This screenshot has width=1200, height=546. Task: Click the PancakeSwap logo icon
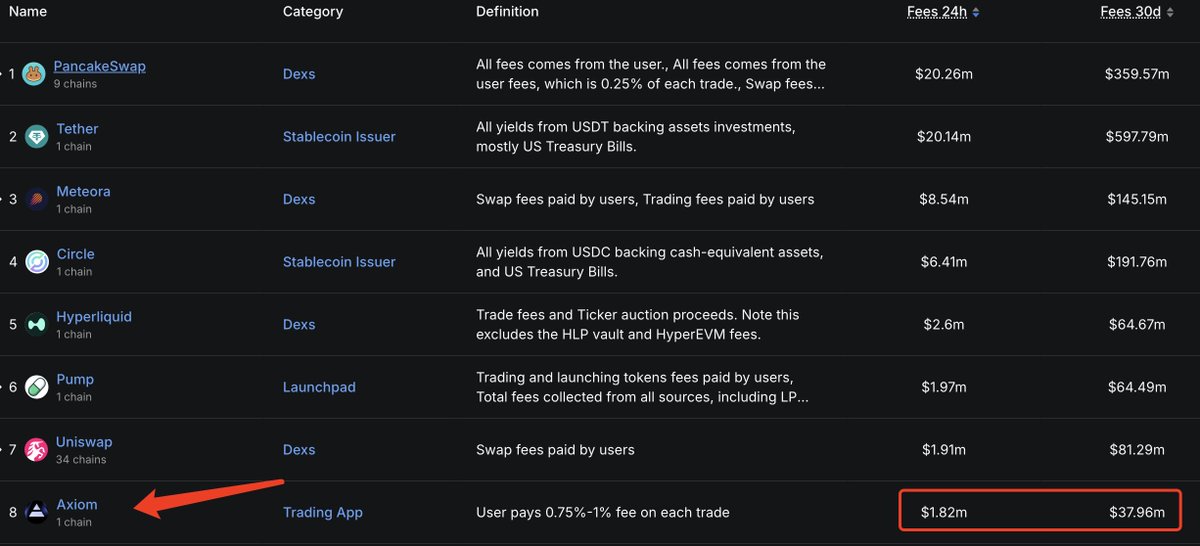pyautogui.click(x=34, y=74)
